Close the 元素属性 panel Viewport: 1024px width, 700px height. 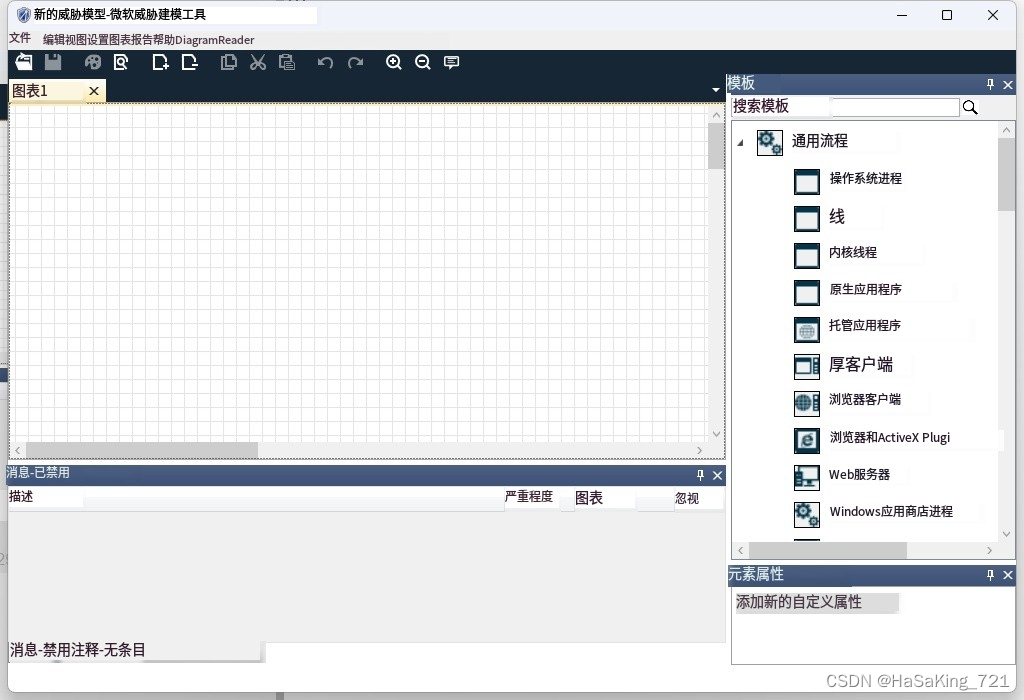click(1008, 575)
